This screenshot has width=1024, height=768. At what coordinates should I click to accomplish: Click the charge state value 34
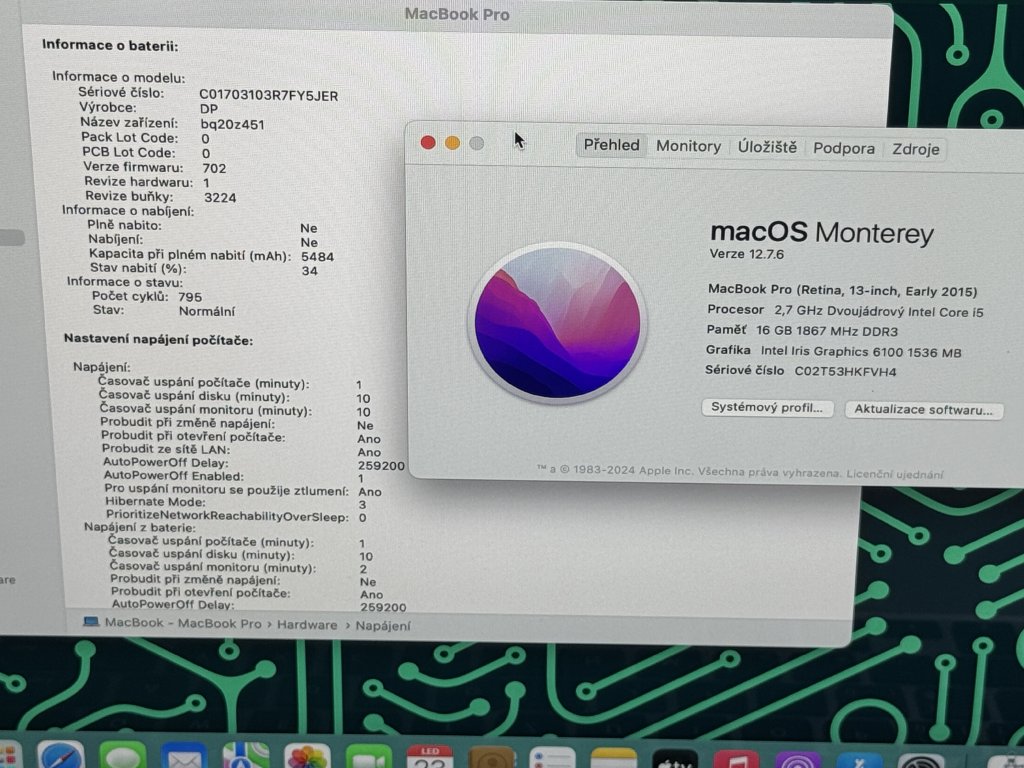[x=310, y=270]
